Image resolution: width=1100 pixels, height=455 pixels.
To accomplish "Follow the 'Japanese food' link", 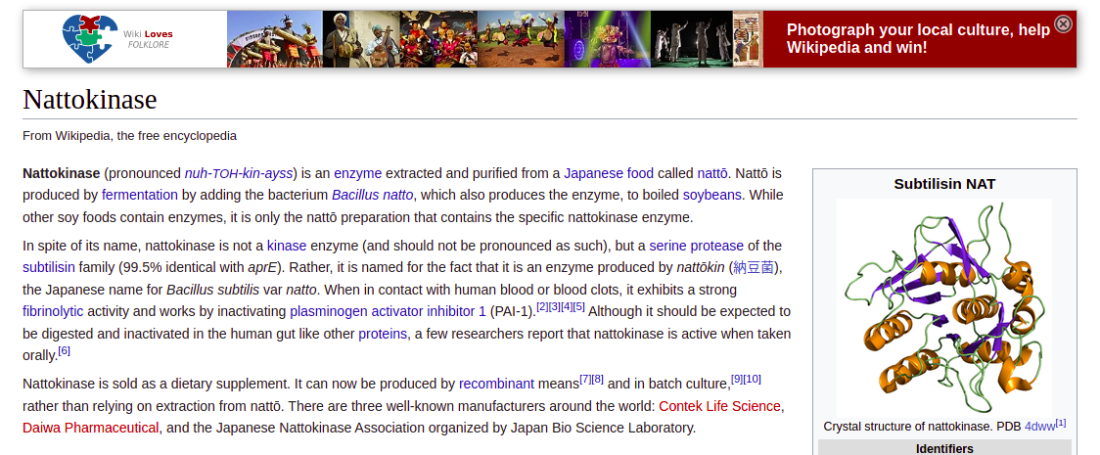I will click(609, 173).
